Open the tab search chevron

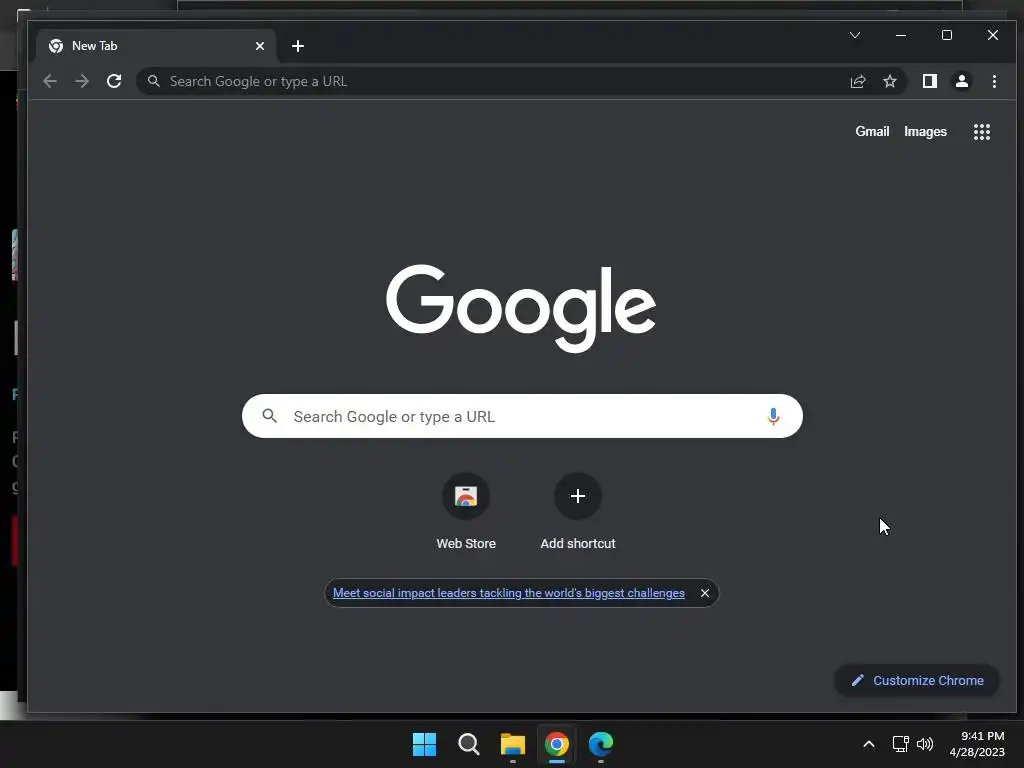pyautogui.click(x=855, y=35)
